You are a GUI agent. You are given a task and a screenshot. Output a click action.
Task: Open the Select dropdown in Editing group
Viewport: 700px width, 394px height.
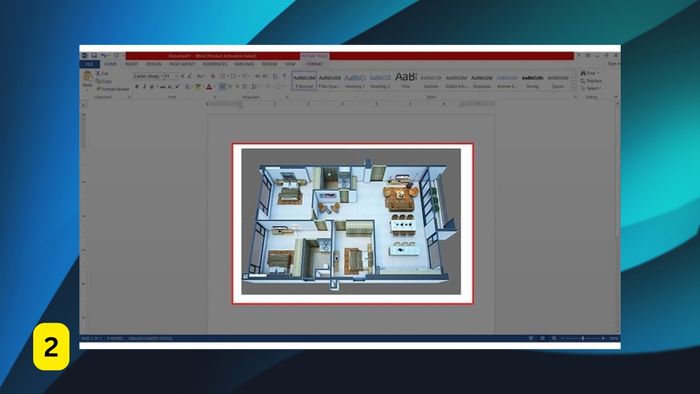pos(591,88)
